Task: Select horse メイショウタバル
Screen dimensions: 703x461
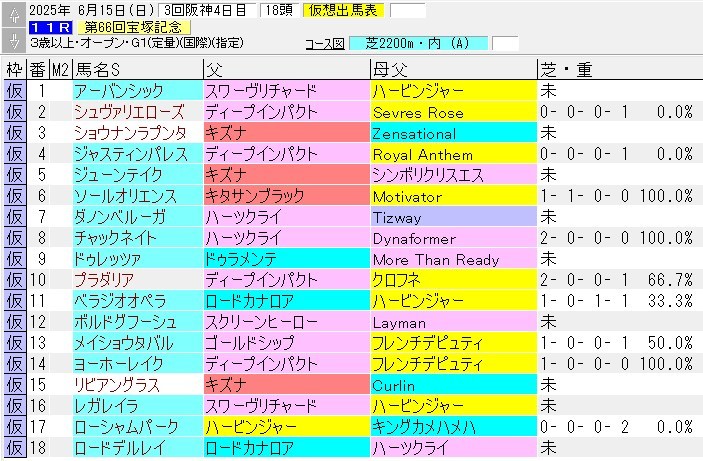Action: tap(138, 343)
